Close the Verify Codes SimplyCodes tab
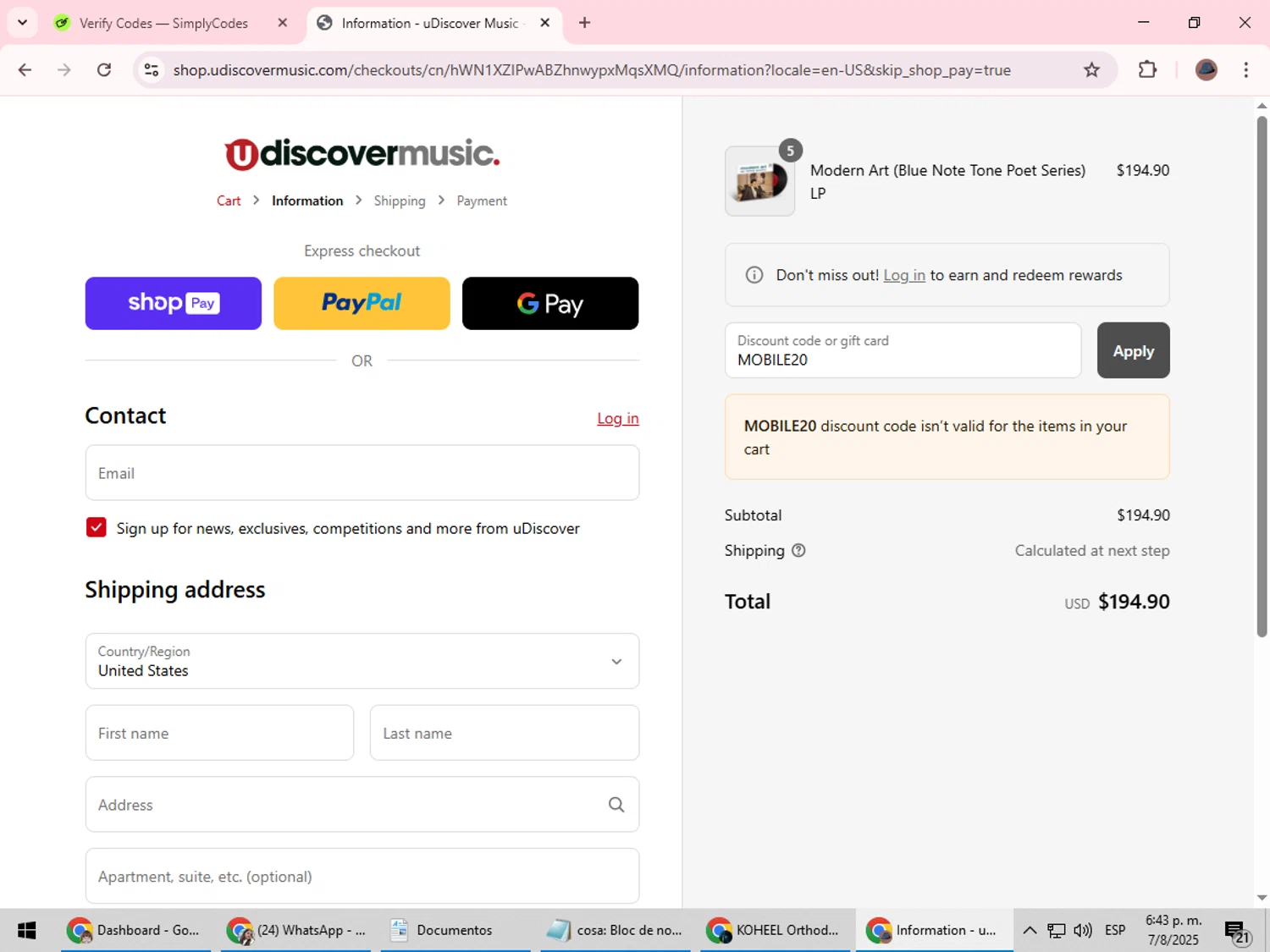Screen dimensions: 1270x952 tap(283, 23)
